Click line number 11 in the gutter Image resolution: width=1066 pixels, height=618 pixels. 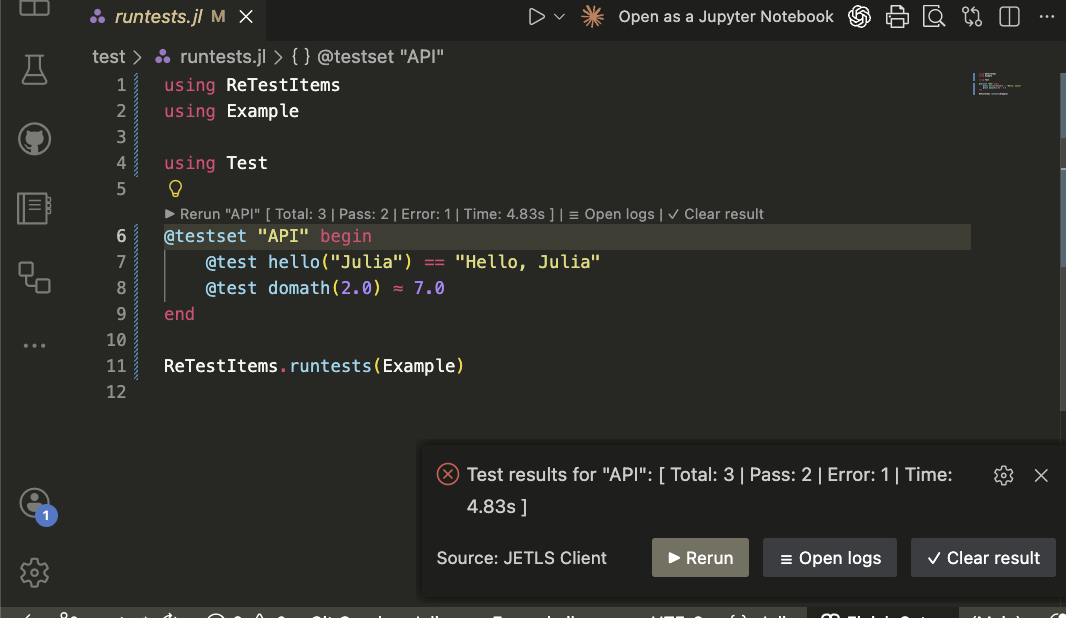[x=116, y=366]
